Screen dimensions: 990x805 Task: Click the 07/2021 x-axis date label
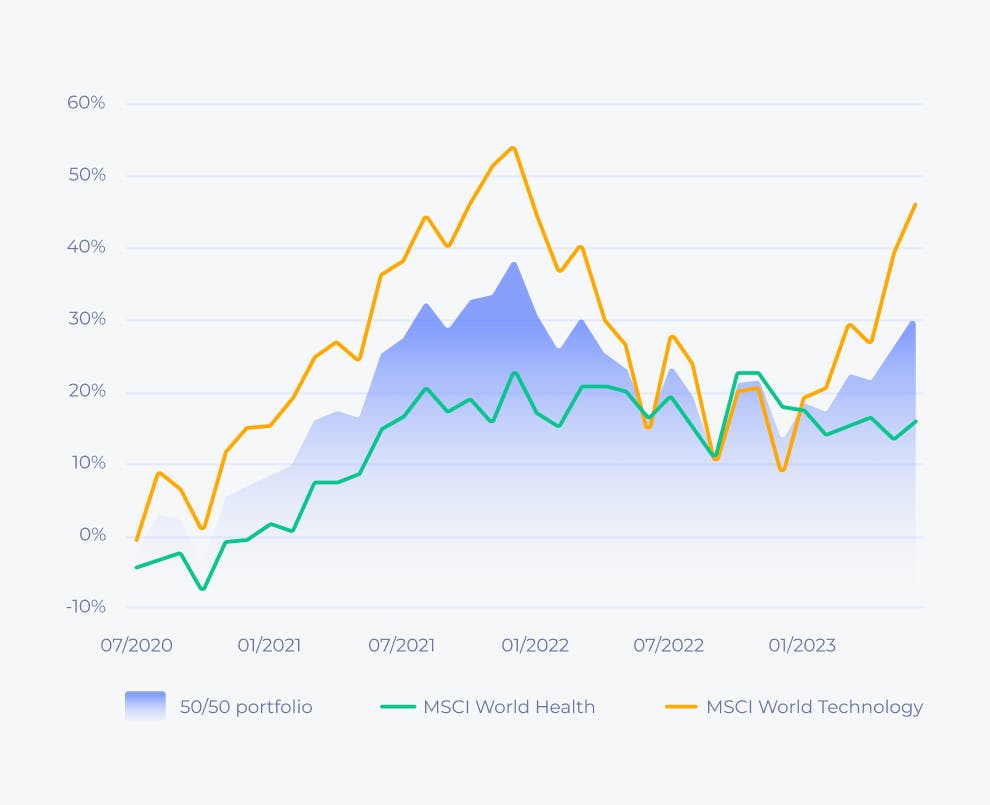pos(402,645)
